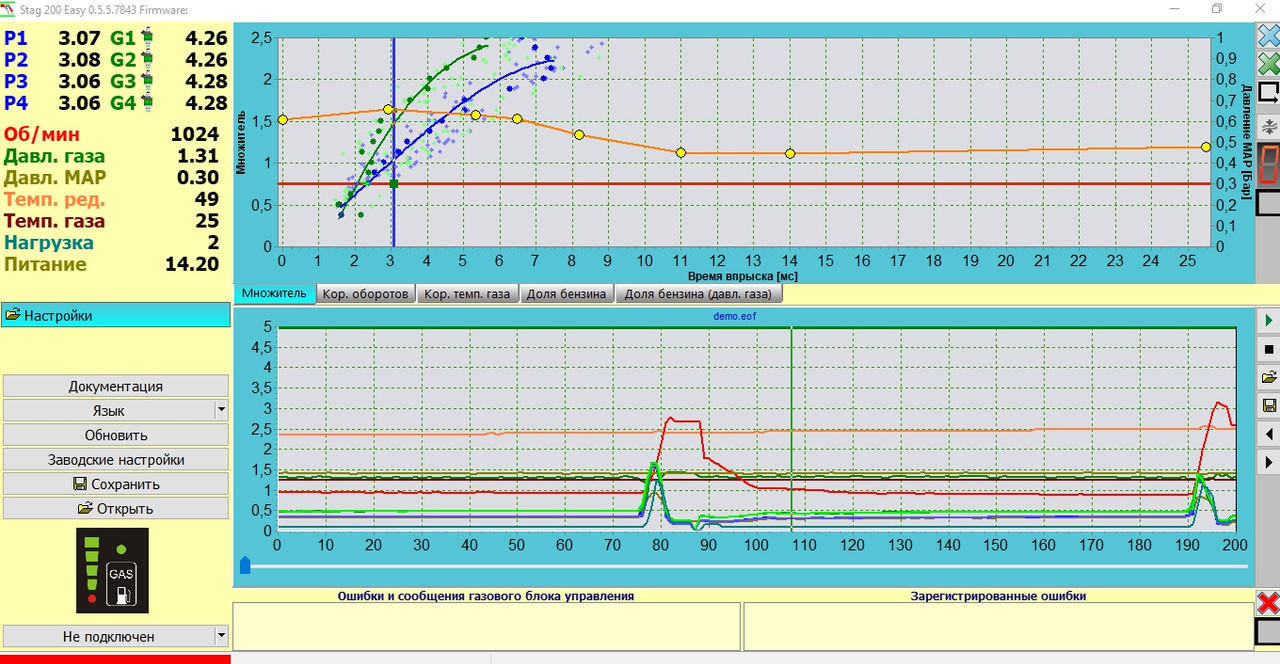The image size is (1280, 664).
Task: Open the connection dropdown arrow
Action: (221, 636)
